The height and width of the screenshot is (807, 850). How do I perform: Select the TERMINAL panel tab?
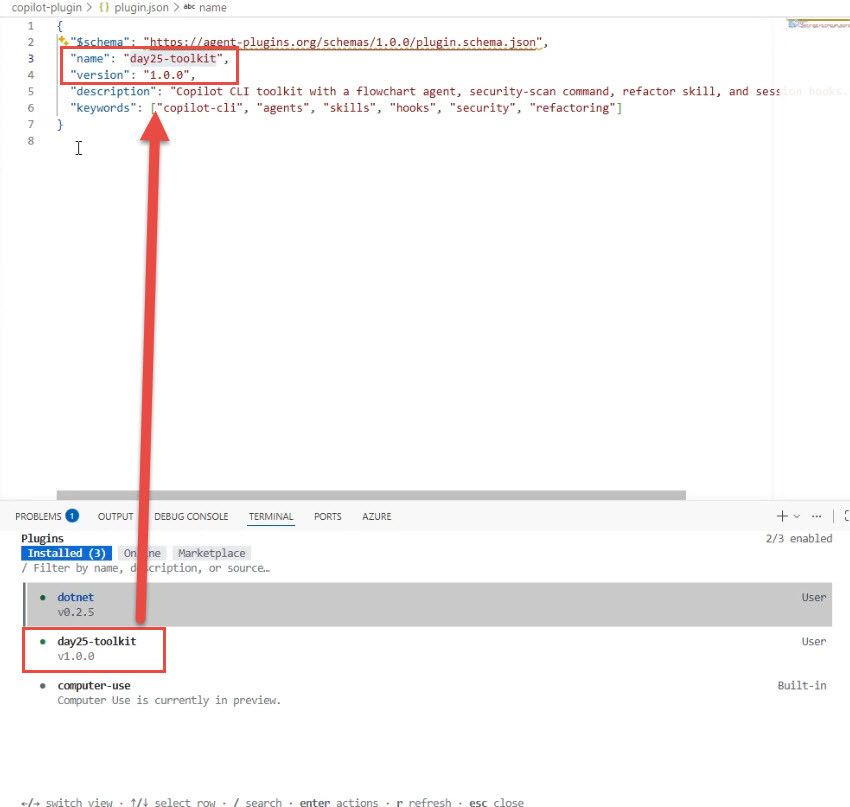pyautogui.click(x=271, y=517)
